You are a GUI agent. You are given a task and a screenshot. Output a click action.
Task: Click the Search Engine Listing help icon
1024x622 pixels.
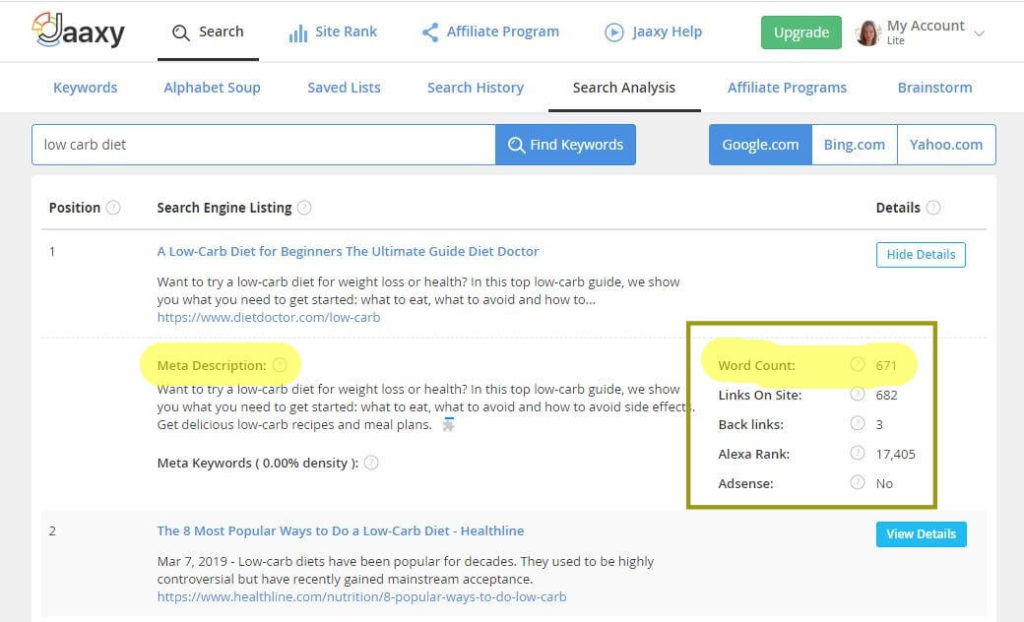304,208
